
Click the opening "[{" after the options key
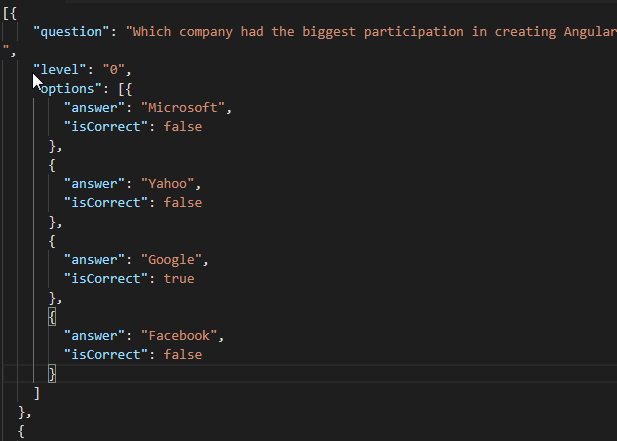[125, 89]
